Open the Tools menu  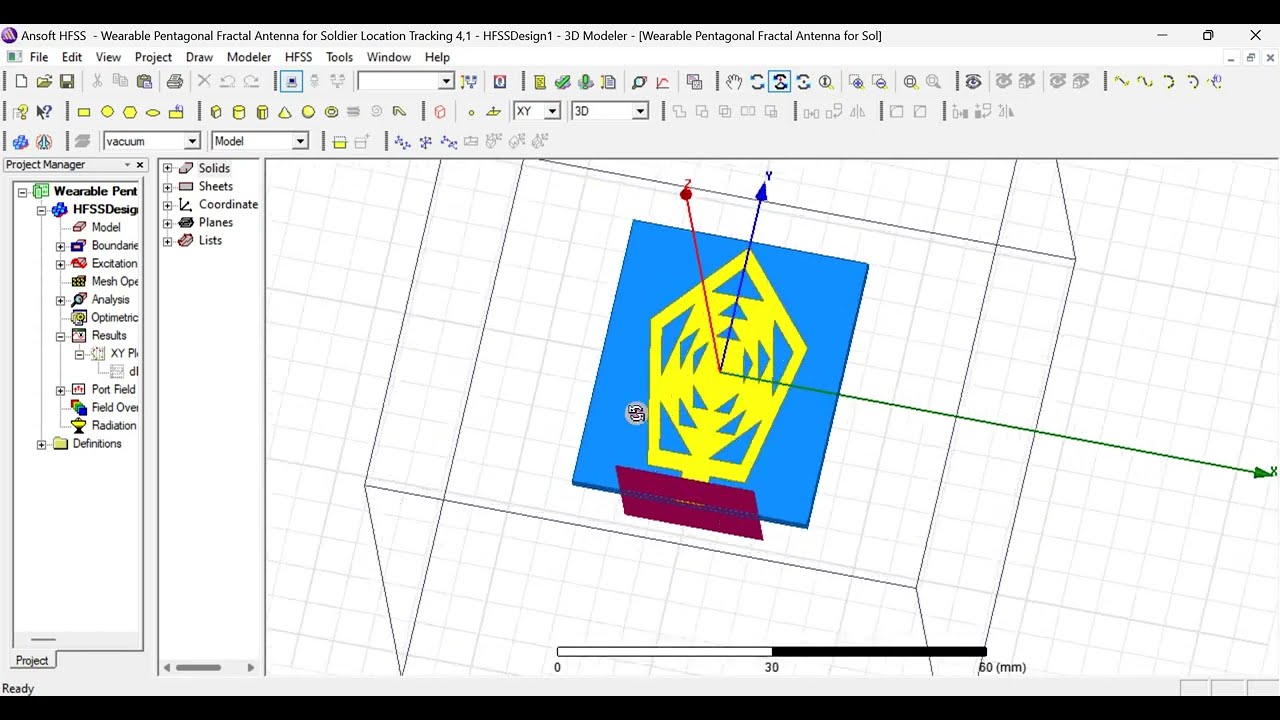(339, 57)
